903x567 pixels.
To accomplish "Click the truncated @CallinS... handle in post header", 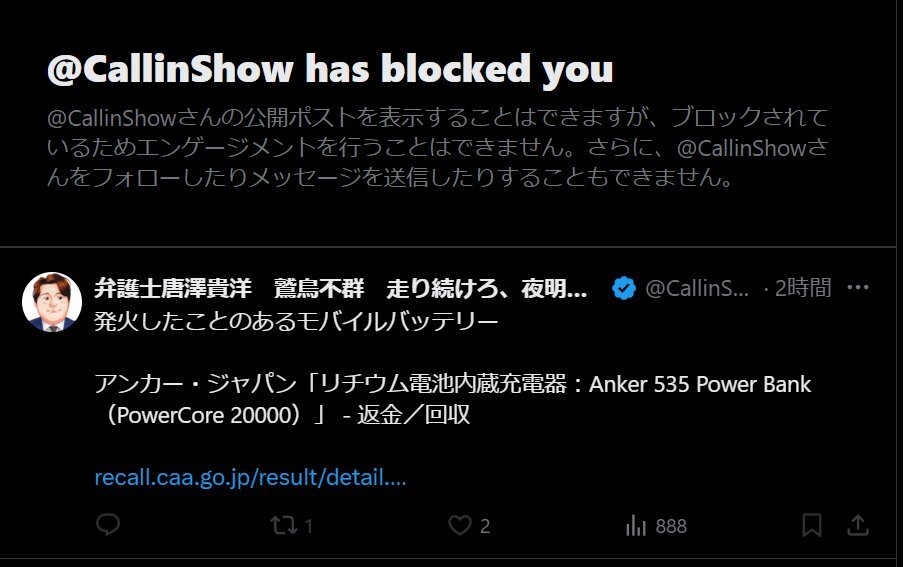I will pos(697,288).
